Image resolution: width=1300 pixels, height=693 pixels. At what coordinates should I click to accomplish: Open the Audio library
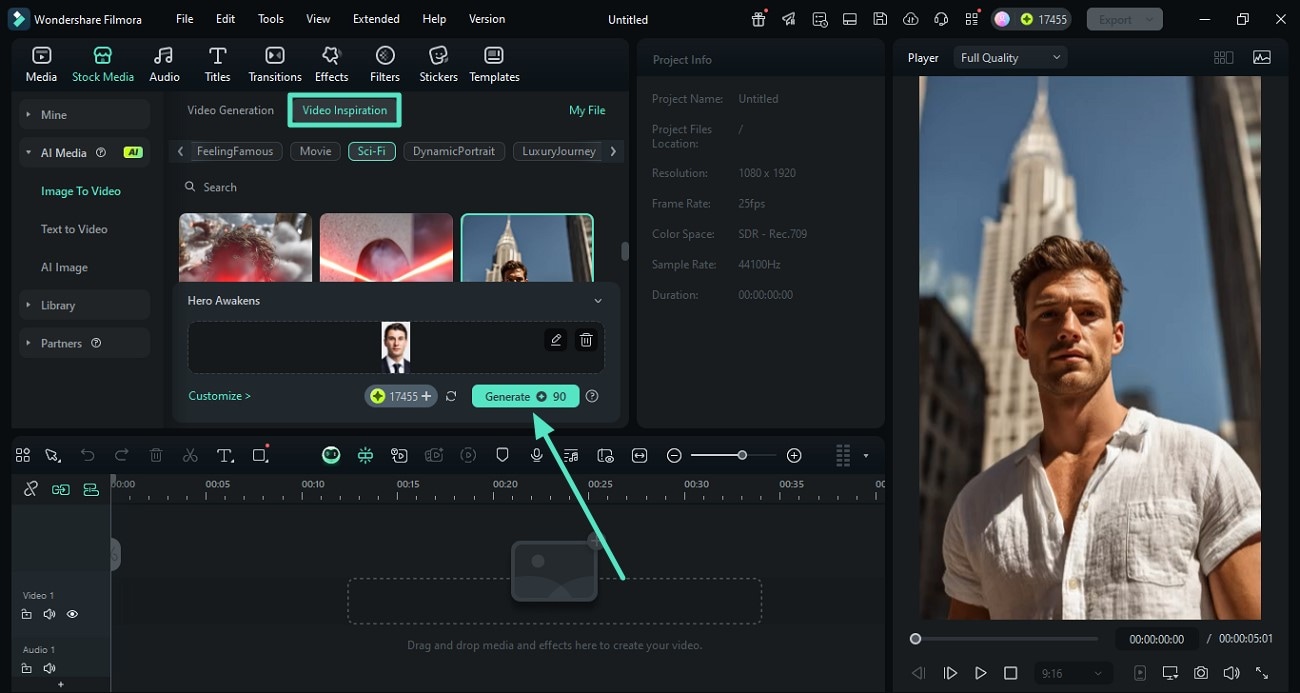[164, 64]
